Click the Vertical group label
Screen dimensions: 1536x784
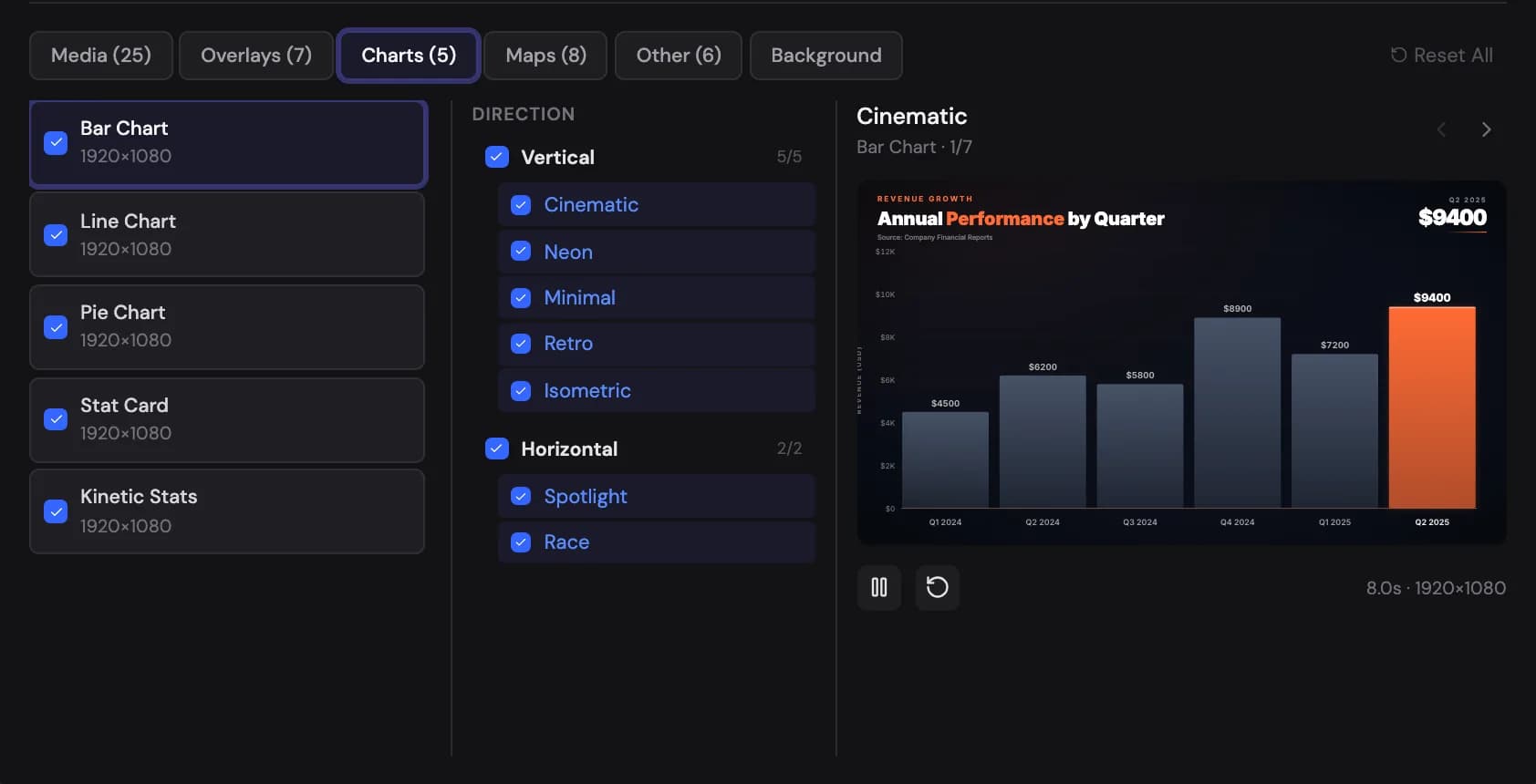[x=557, y=158]
